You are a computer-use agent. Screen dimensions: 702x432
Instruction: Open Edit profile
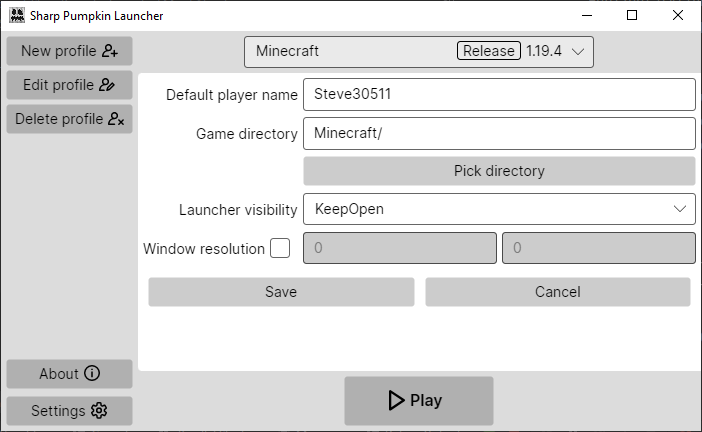[69, 85]
